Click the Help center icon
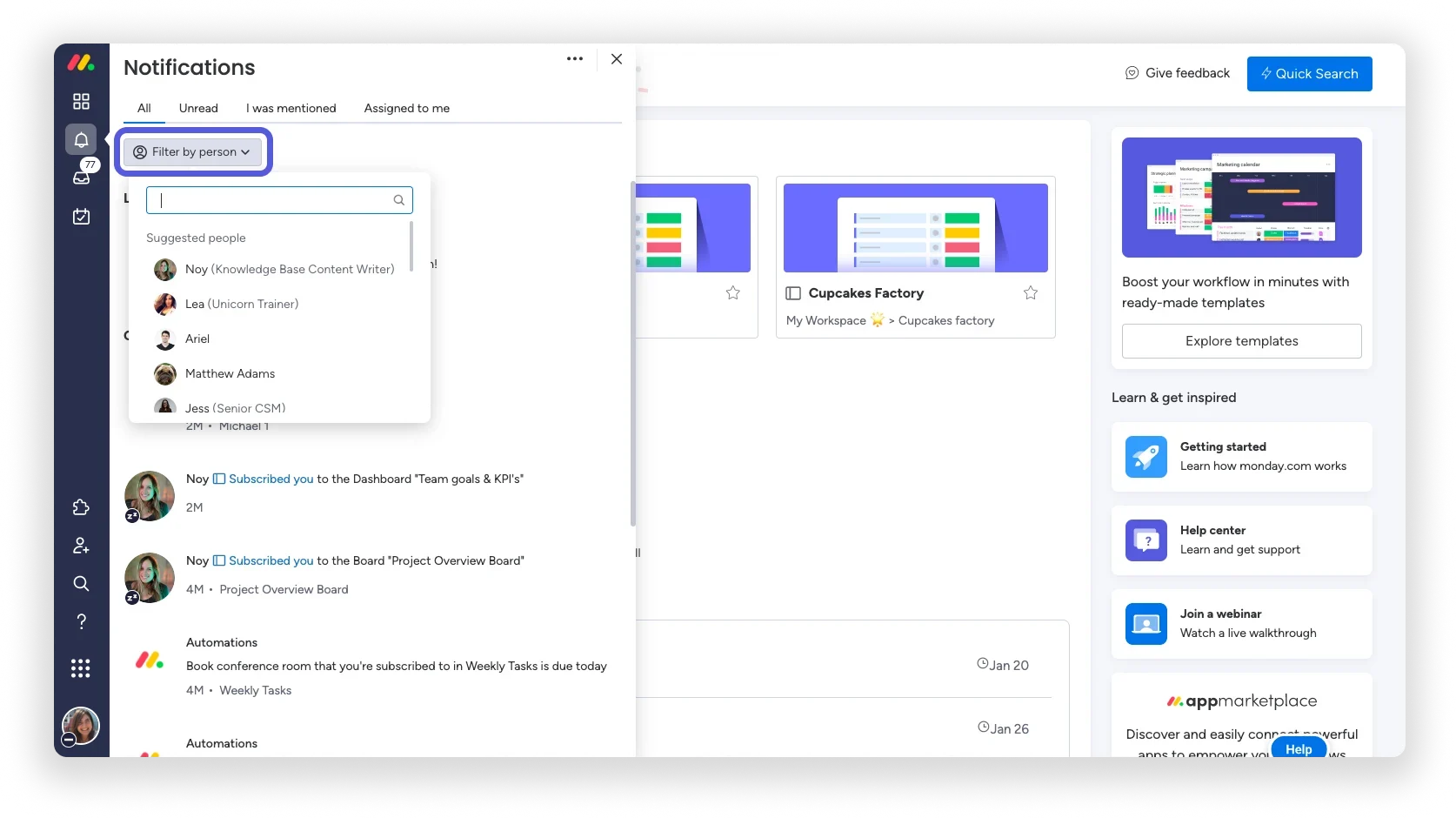1456x818 pixels. (x=1146, y=540)
